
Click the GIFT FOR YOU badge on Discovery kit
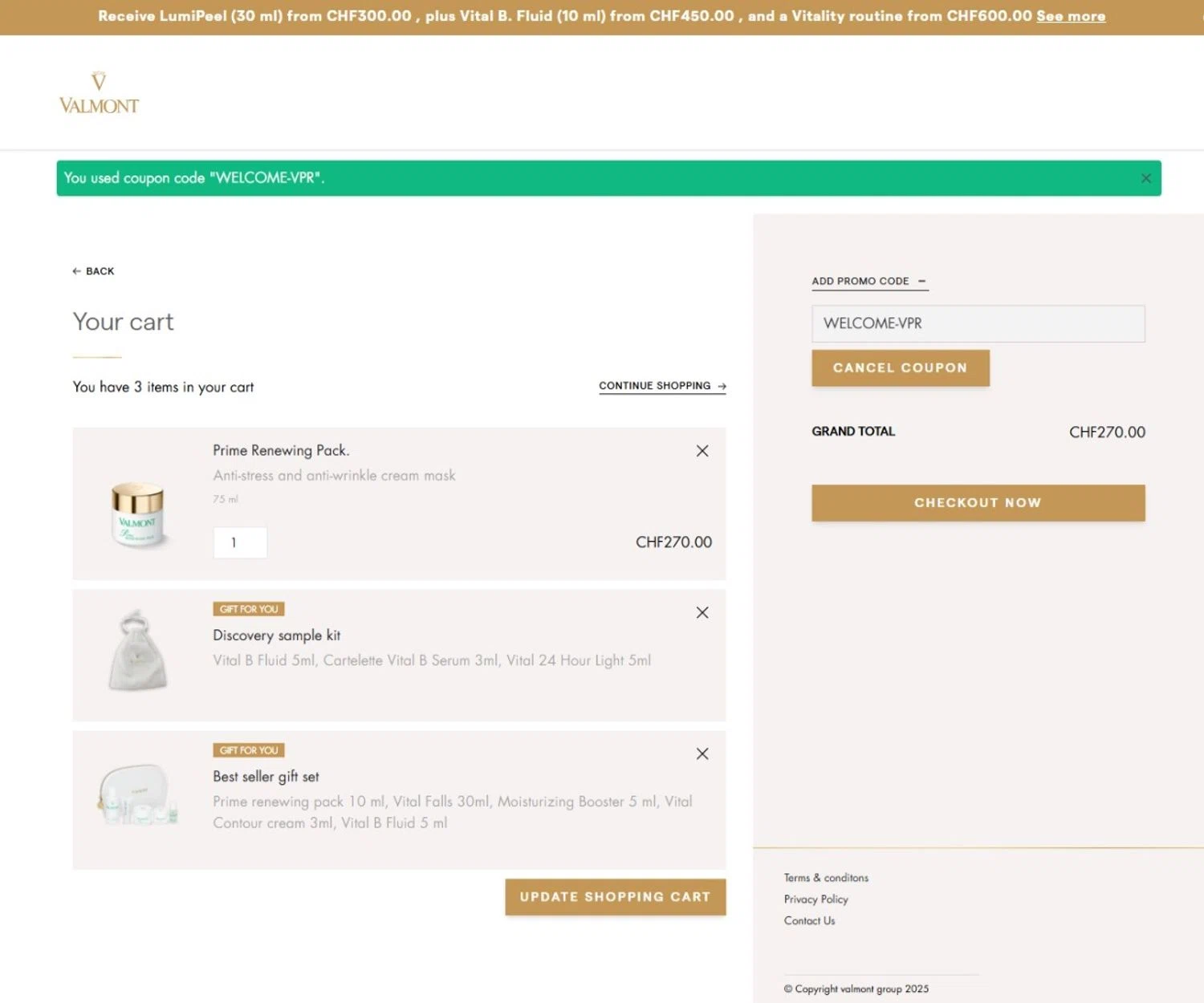249,609
